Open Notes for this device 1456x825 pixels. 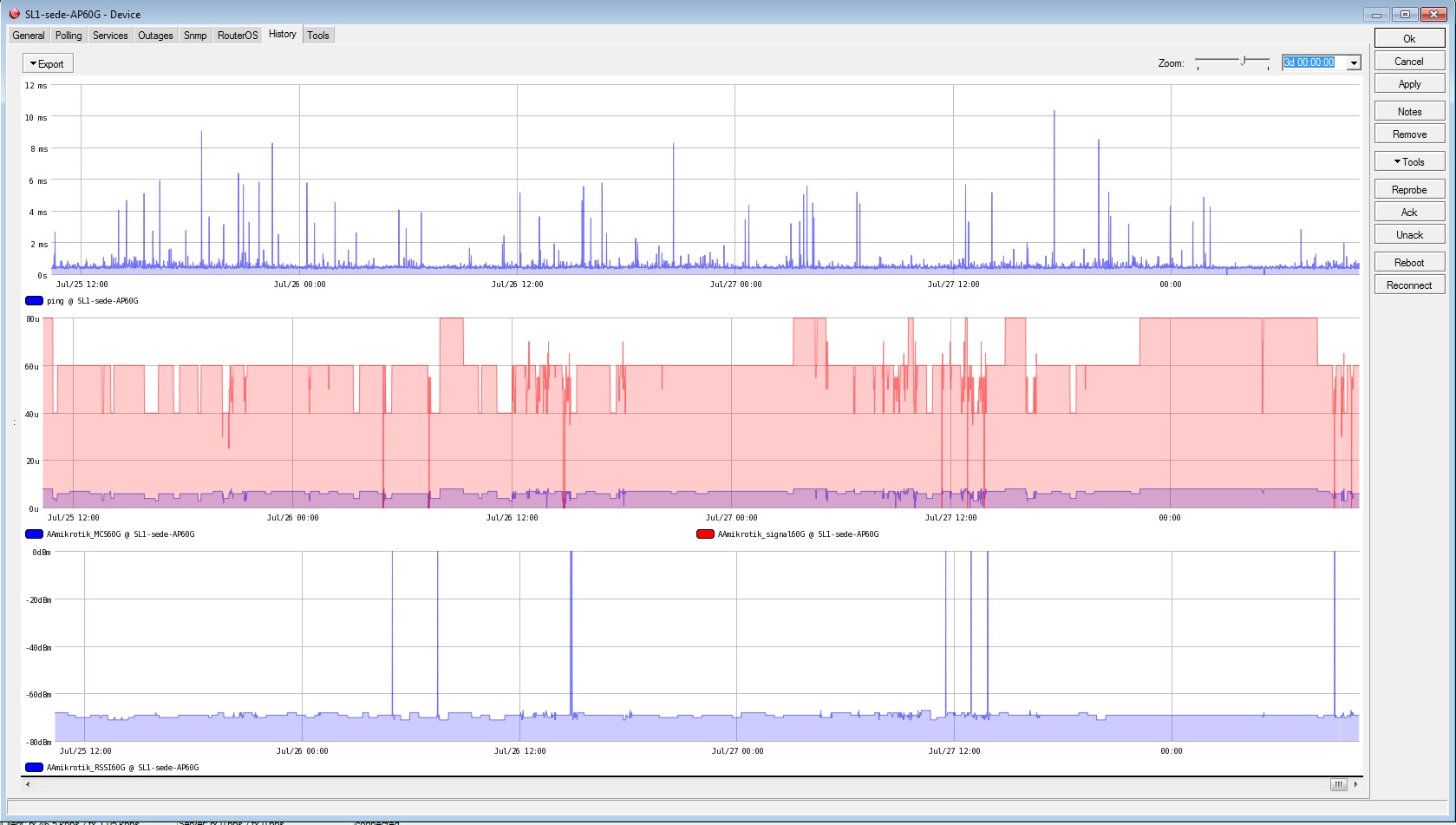click(1408, 111)
